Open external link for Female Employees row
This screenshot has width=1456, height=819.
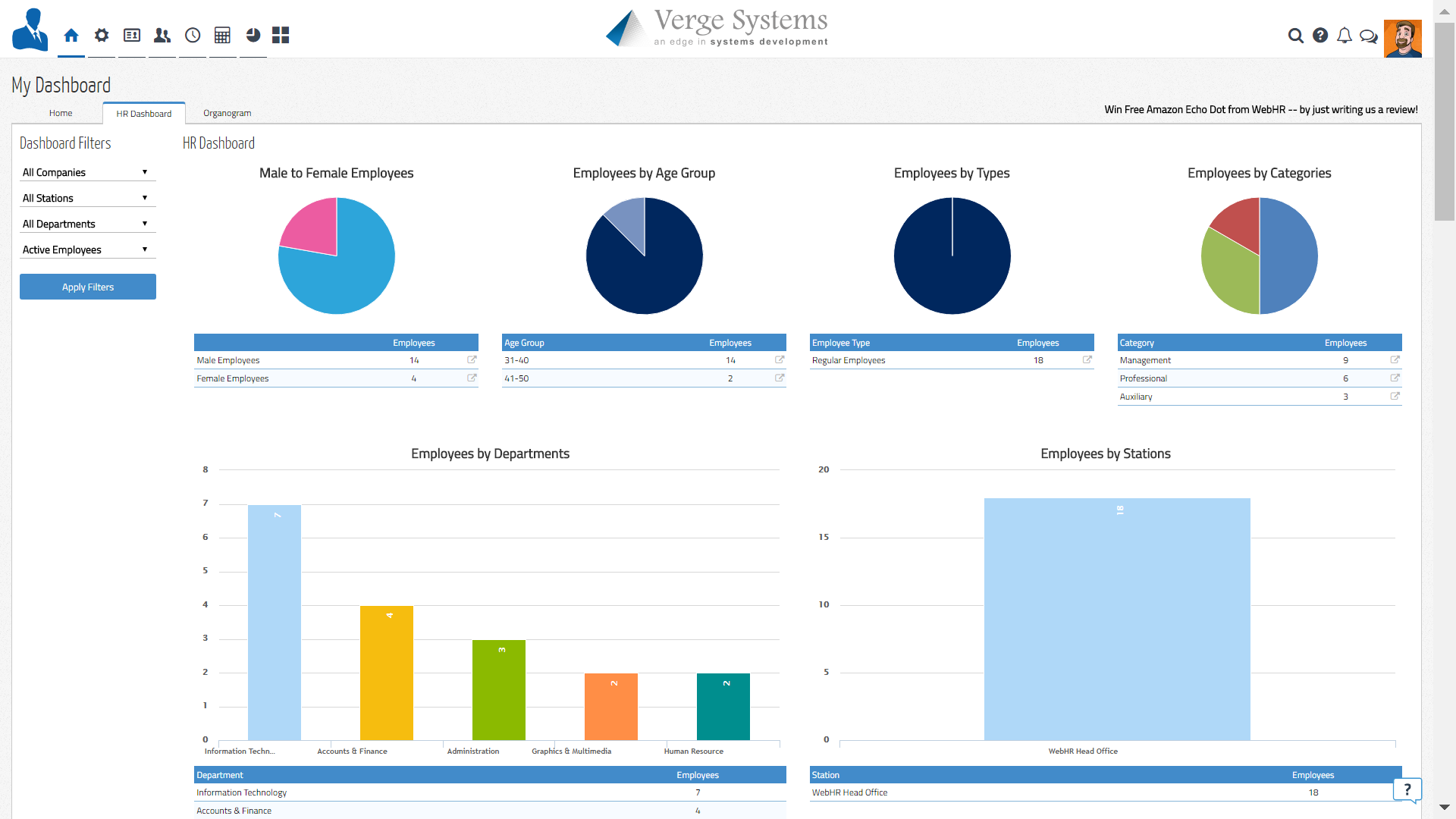pyautogui.click(x=472, y=378)
